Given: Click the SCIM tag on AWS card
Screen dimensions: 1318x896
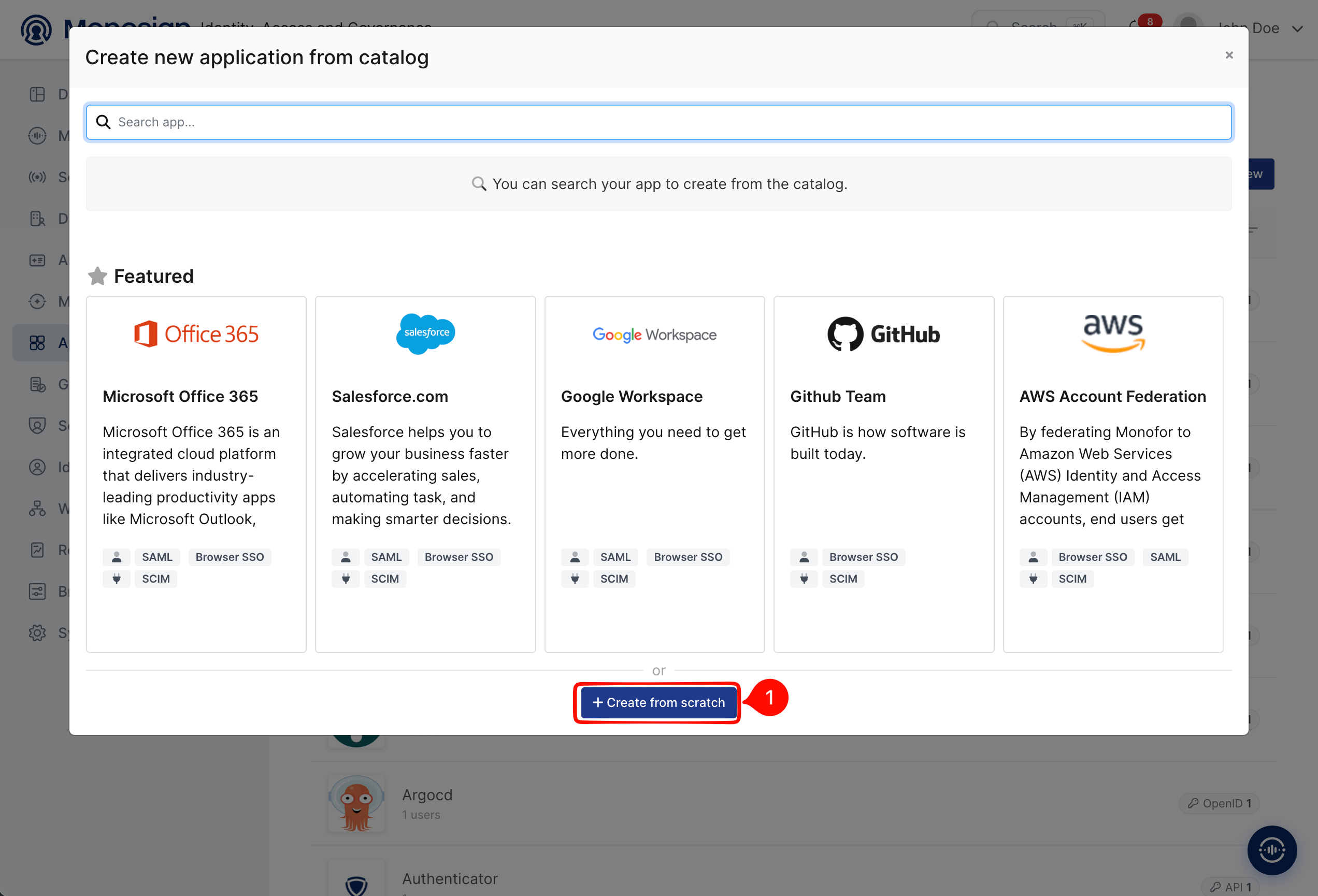Looking at the screenshot, I should click(x=1072, y=579).
